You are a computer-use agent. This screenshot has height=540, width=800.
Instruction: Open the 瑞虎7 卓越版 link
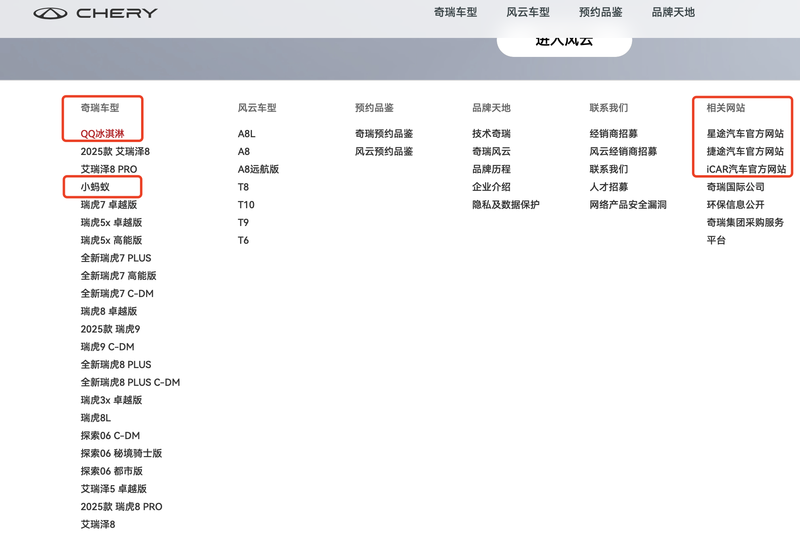tap(109, 205)
